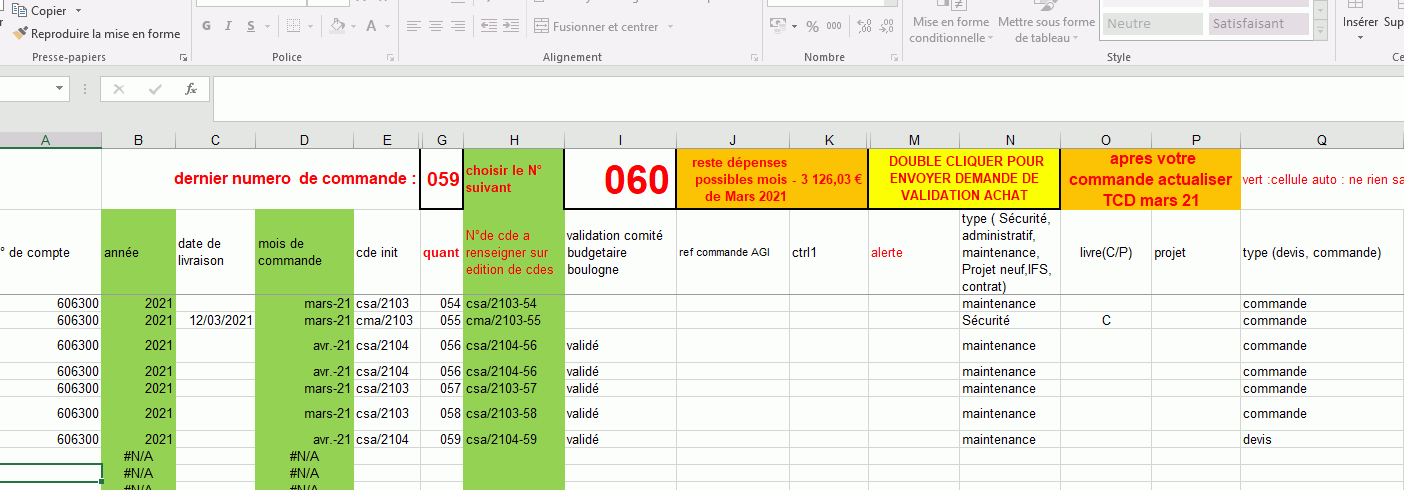Screen dimensions: 1404x490
Task: Open the Mise en forme conditionnelle menu
Action: 950,30
